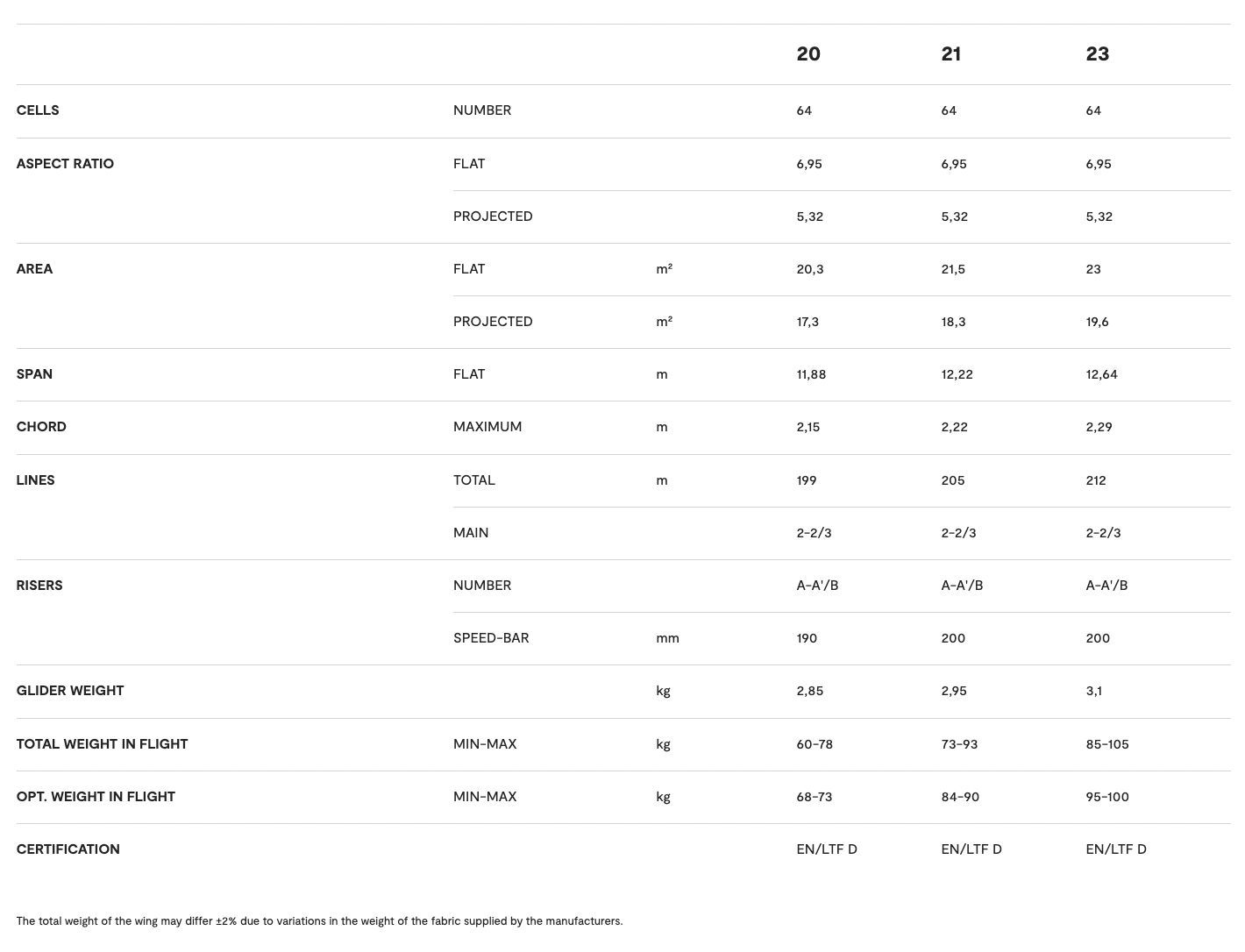The image size is (1245, 952).
Task: Click the size 21 column header
Action: pyautogui.click(x=950, y=54)
